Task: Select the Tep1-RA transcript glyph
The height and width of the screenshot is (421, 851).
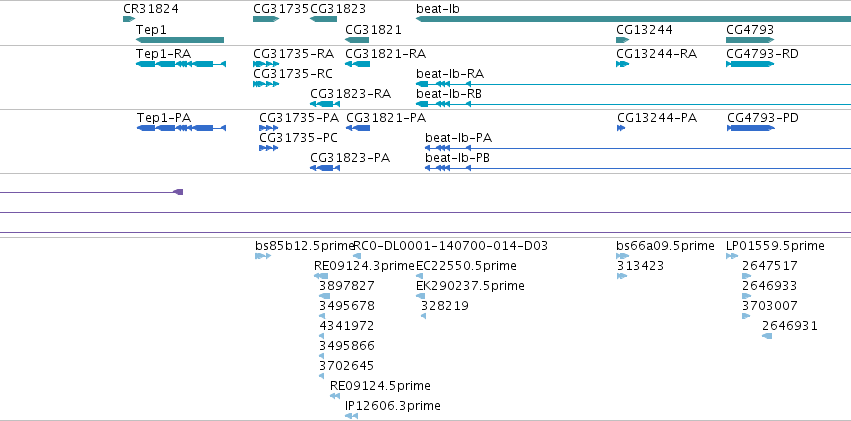Action: [181, 64]
